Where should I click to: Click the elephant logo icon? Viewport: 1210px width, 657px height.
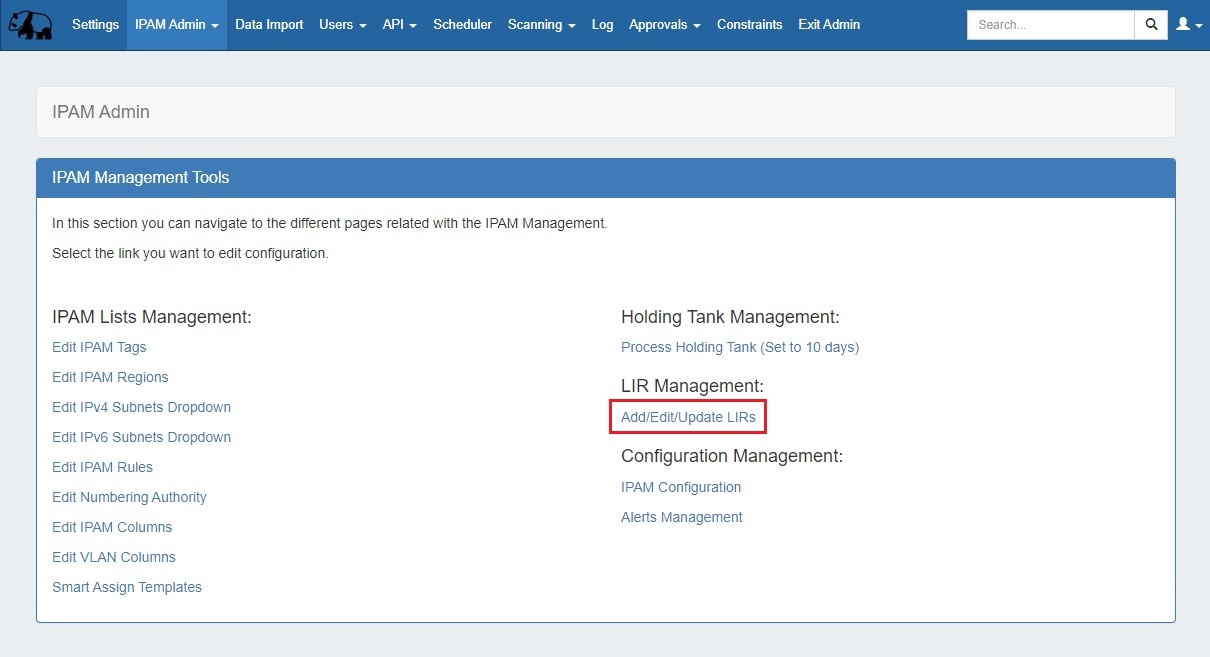click(x=30, y=24)
